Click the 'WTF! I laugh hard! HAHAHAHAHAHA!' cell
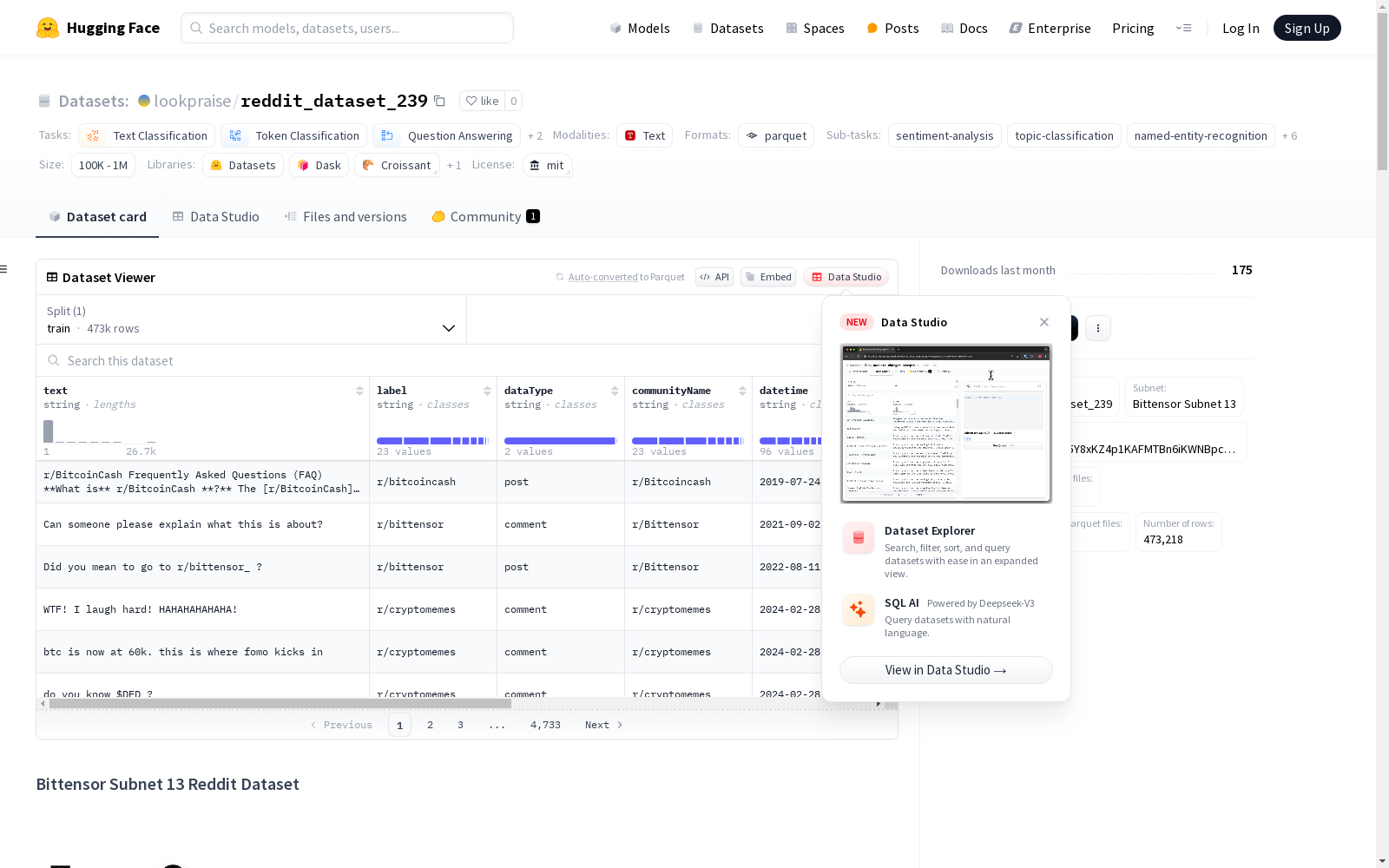The image size is (1389, 868). pyautogui.click(x=202, y=609)
